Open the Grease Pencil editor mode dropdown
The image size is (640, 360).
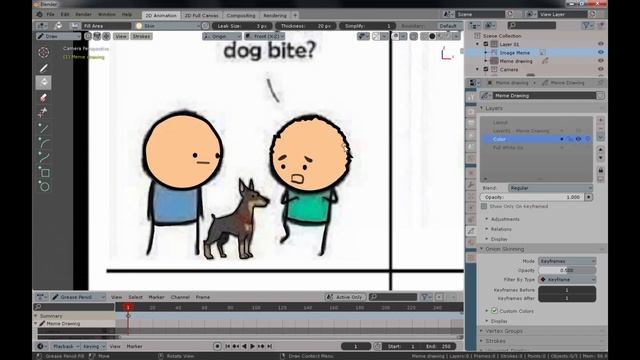point(78,297)
